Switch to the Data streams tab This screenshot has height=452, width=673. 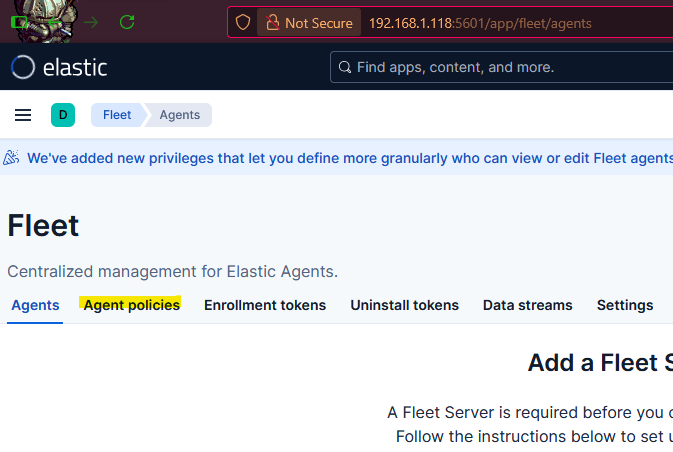tap(527, 305)
